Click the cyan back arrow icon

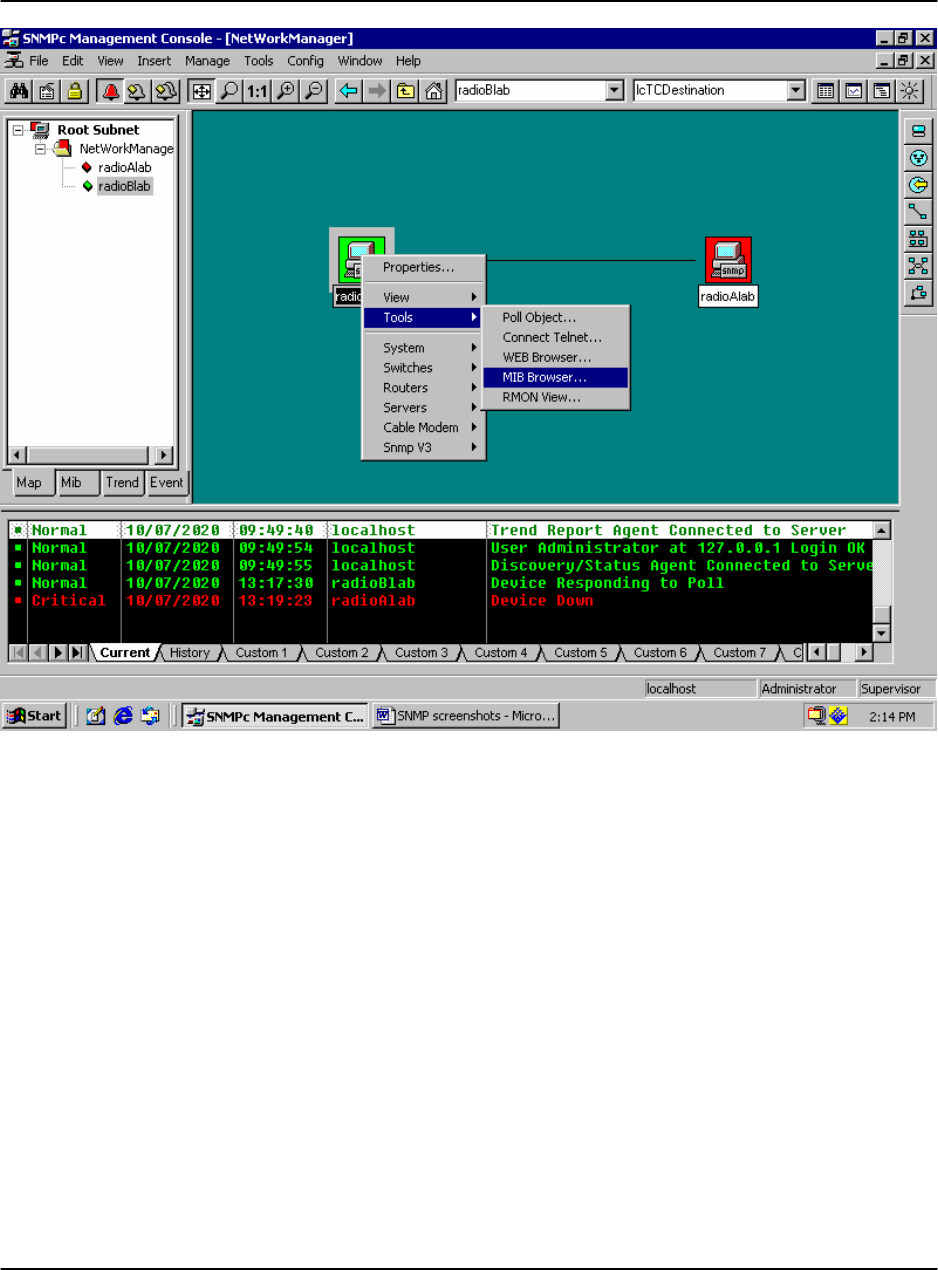coord(348,90)
